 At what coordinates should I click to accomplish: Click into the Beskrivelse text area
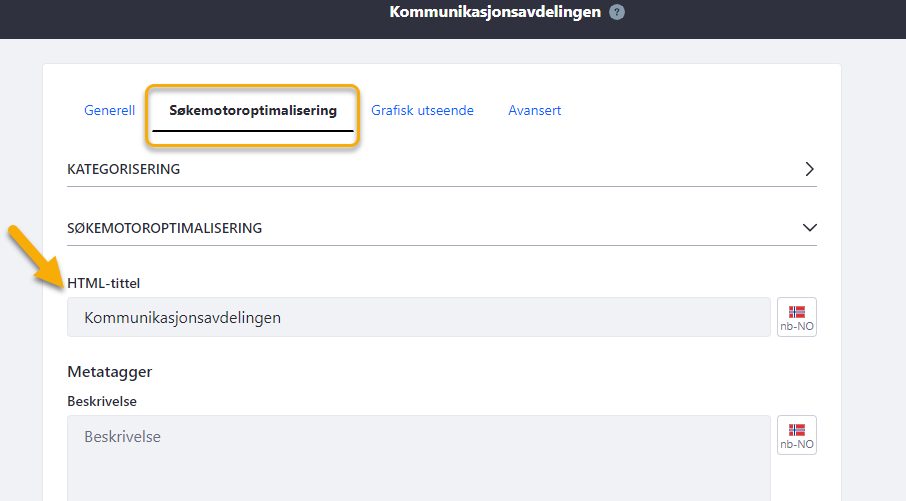click(x=419, y=458)
